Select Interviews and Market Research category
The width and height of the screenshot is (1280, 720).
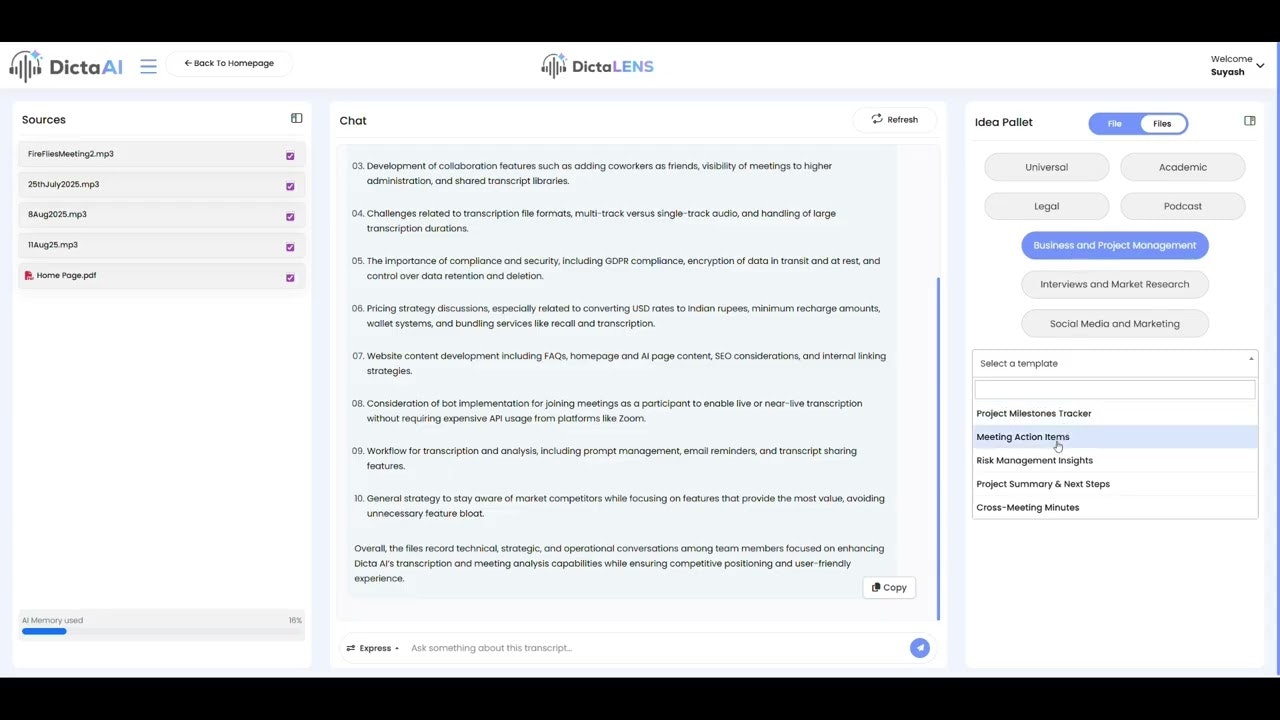click(1115, 284)
